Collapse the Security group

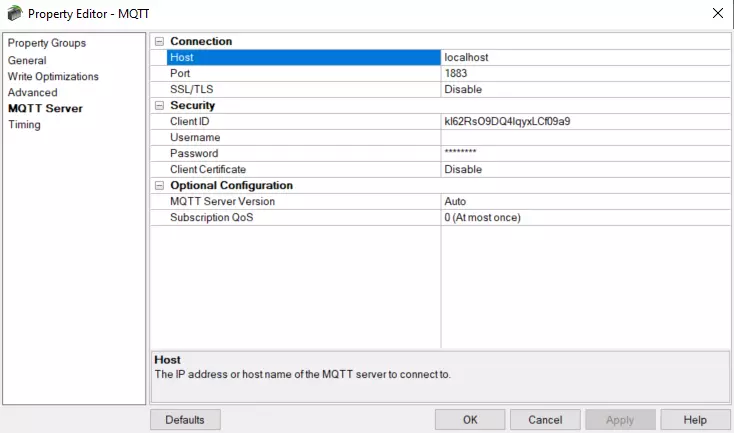point(159,105)
